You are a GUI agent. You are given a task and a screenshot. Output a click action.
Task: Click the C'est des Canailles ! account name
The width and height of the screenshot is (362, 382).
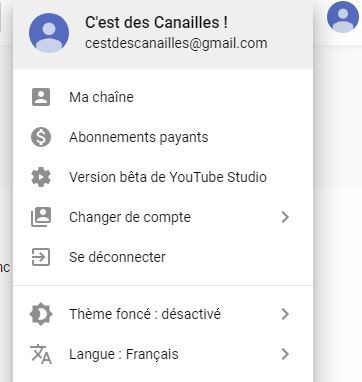tap(156, 23)
